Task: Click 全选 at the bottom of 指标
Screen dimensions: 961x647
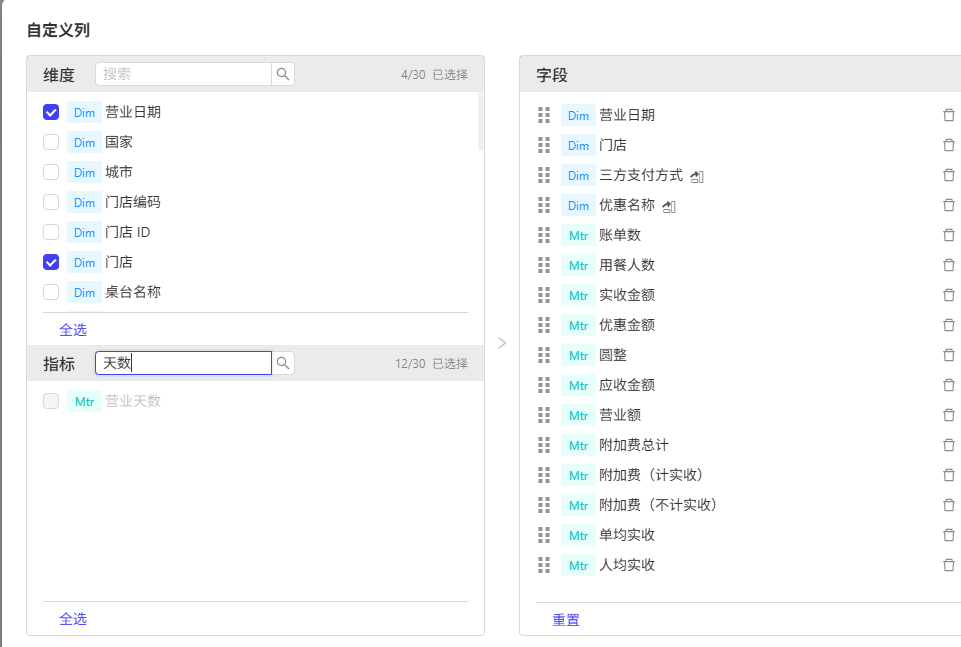Action: tap(73, 619)
